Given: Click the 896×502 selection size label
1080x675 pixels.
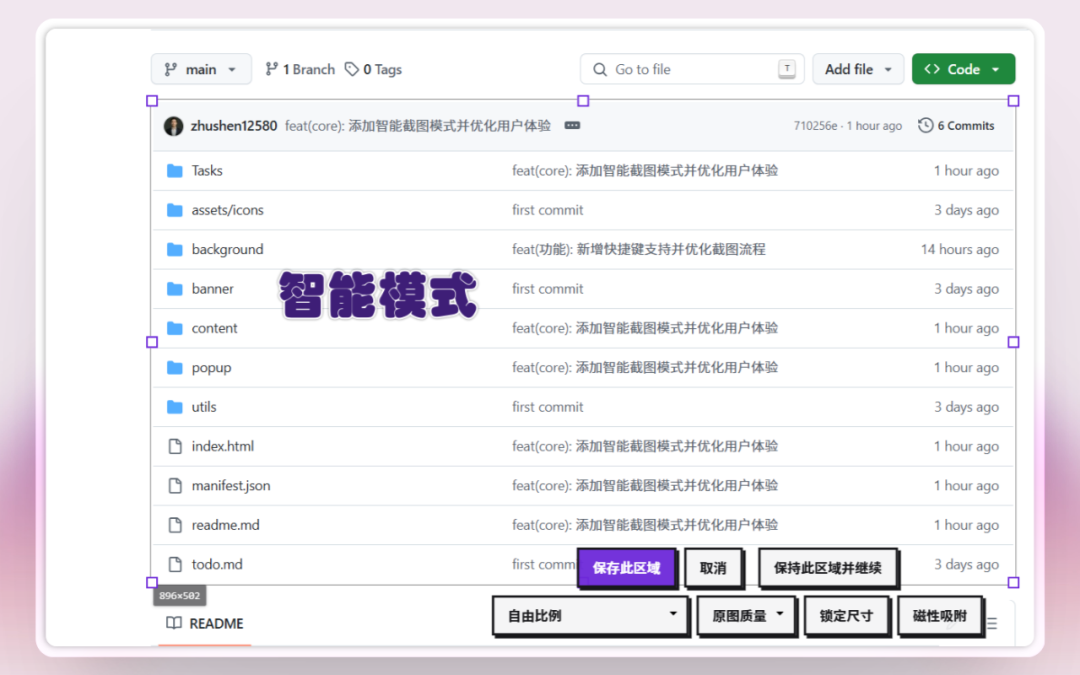Looking at the screenshot, I should 180,596.
